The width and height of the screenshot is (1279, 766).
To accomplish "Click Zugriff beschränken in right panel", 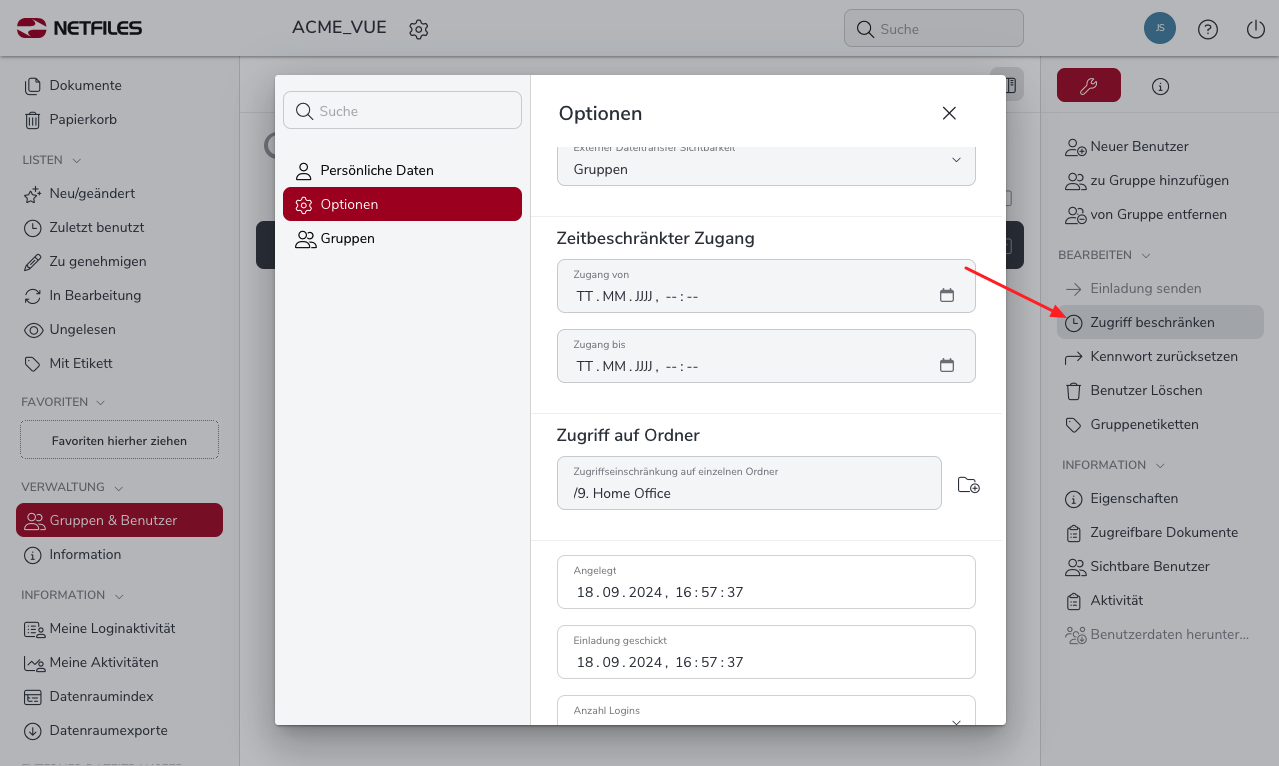I will coord(1152,322).
